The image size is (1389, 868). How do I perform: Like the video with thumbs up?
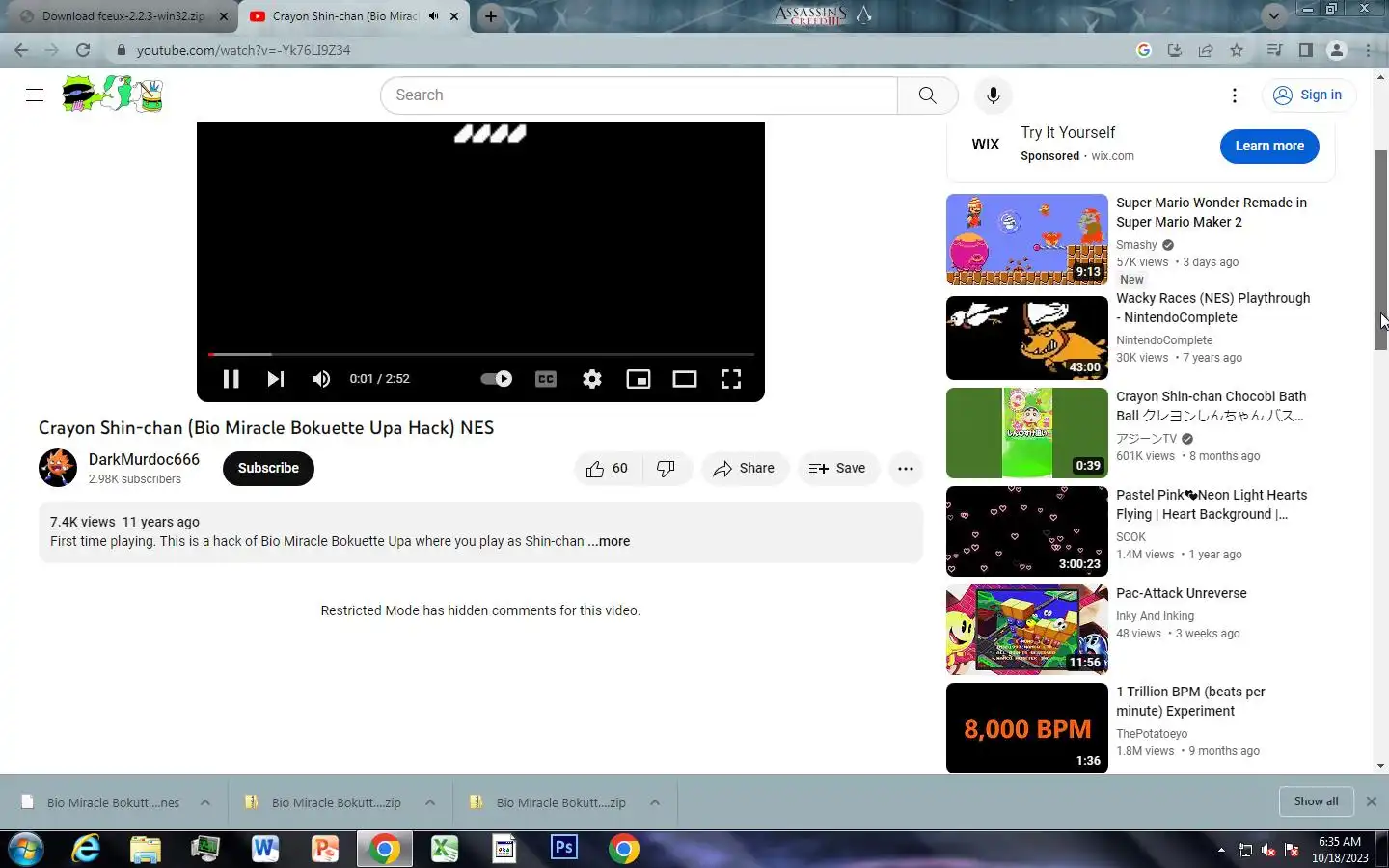(x=607, y=469)
